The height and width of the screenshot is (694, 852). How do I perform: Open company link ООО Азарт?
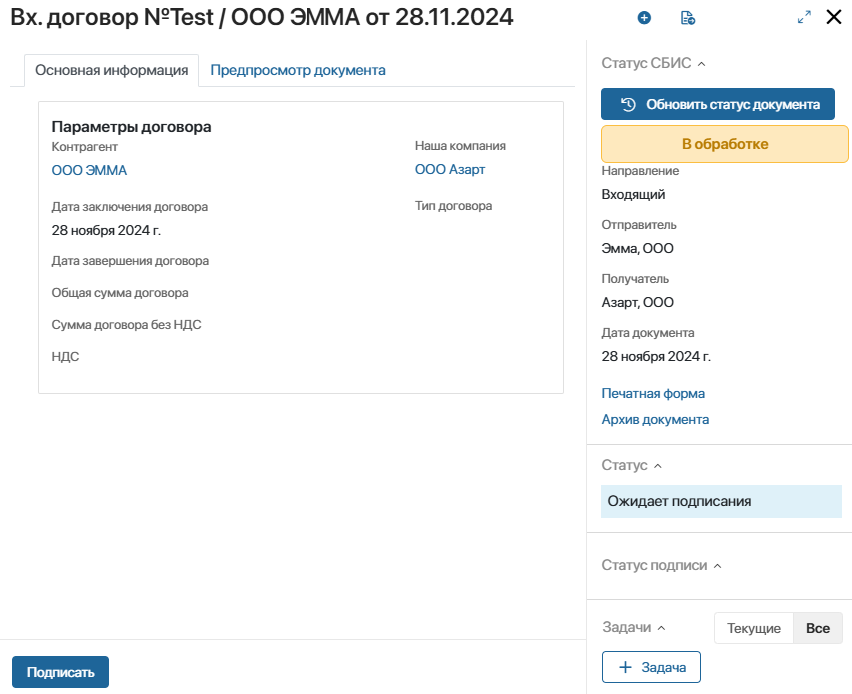(x=449, y=169)
